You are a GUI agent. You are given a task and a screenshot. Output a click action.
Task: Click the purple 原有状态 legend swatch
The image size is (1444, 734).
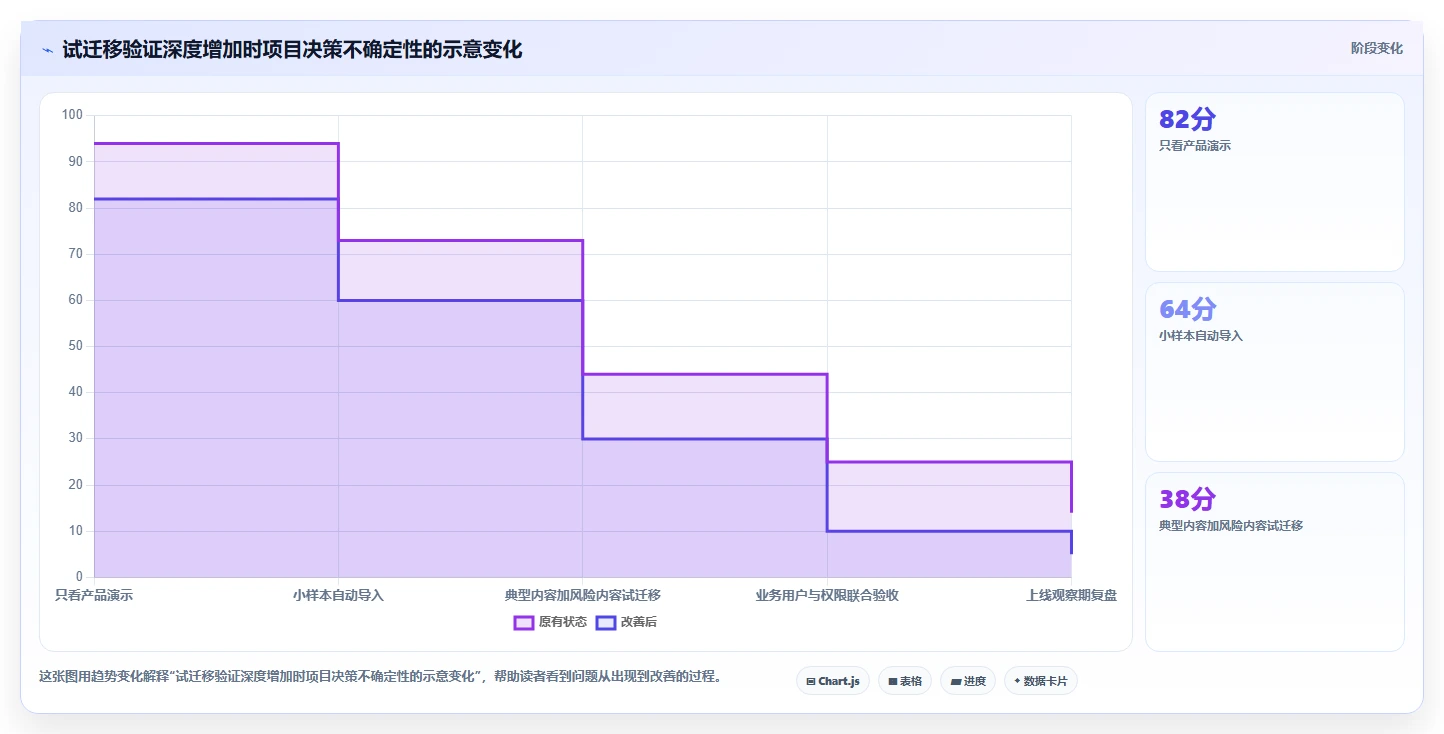(524, 622)
